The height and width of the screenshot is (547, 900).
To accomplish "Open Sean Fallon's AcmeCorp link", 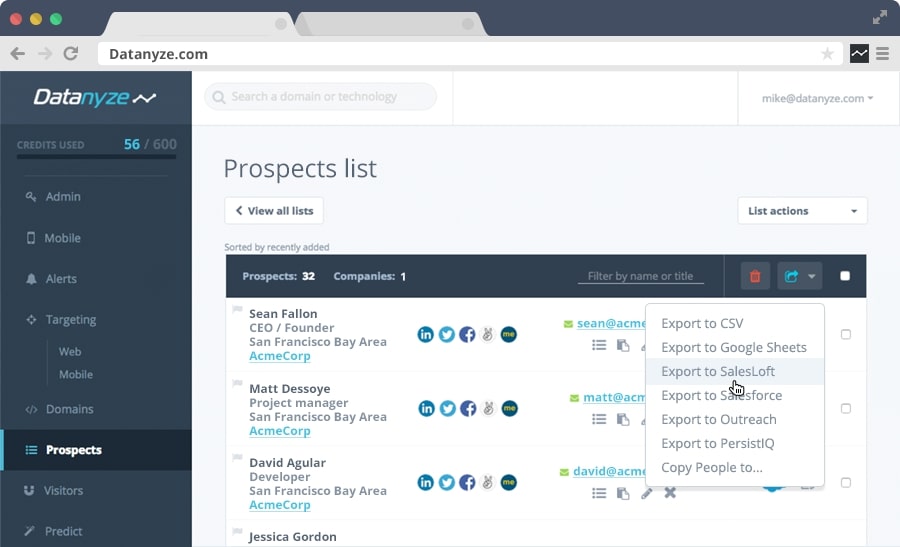I will 280,356.
